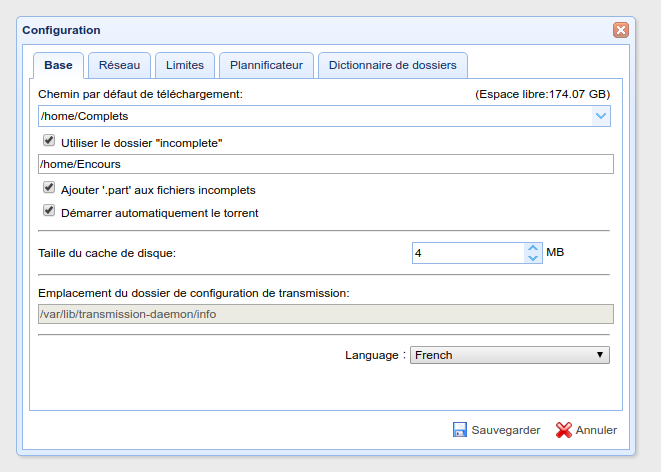Select the Base tab
661x472 pixels.
[58, 65]
